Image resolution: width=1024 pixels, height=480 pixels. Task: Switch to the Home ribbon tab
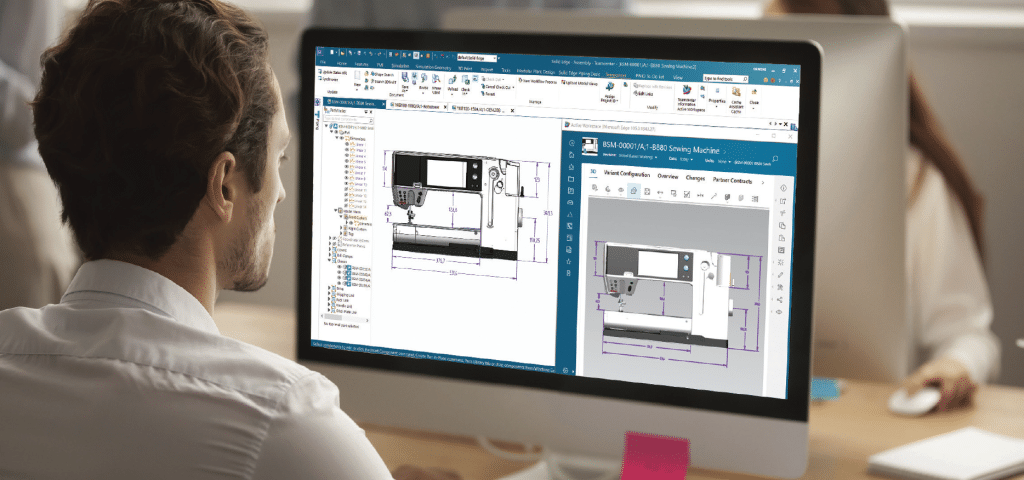click(x=342, y=63)
